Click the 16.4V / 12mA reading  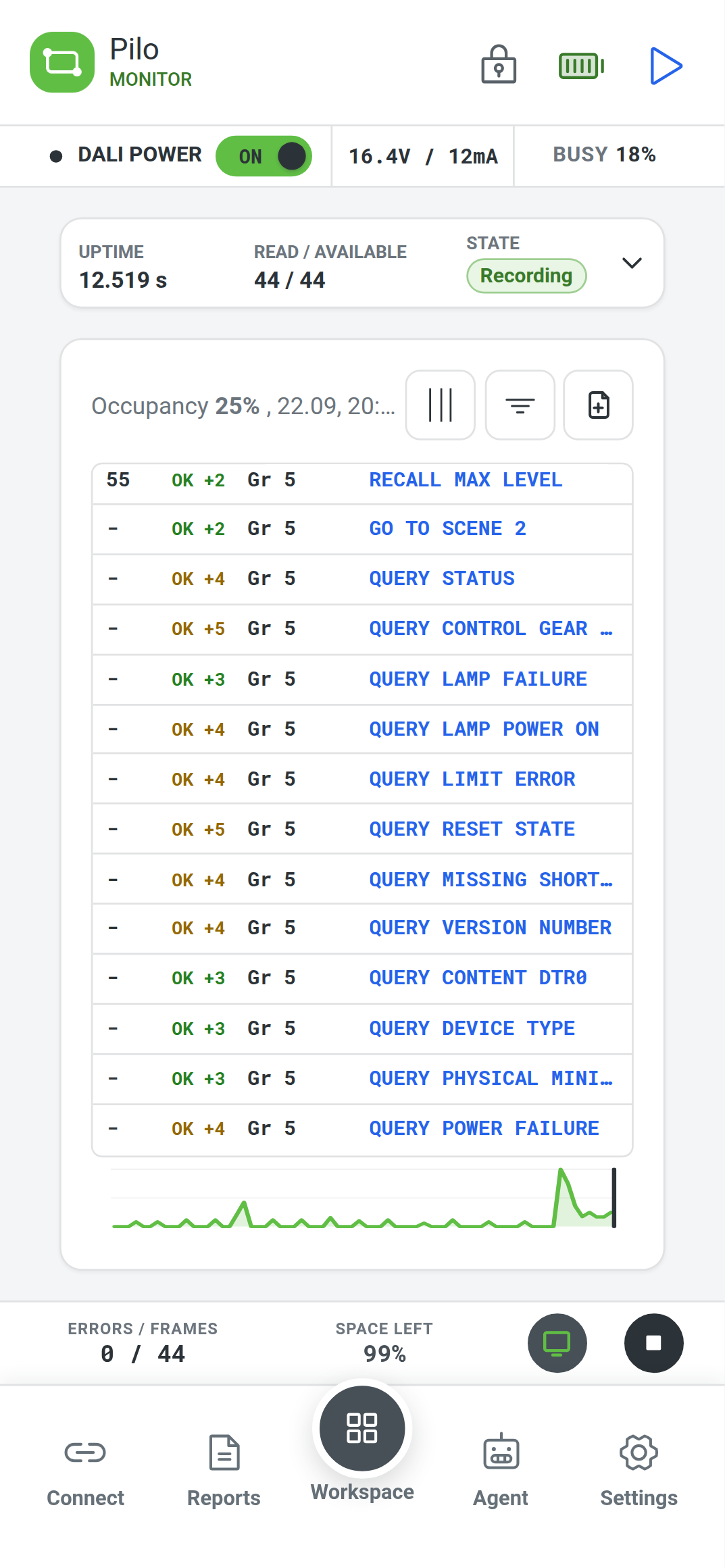(x=423, y=156)
